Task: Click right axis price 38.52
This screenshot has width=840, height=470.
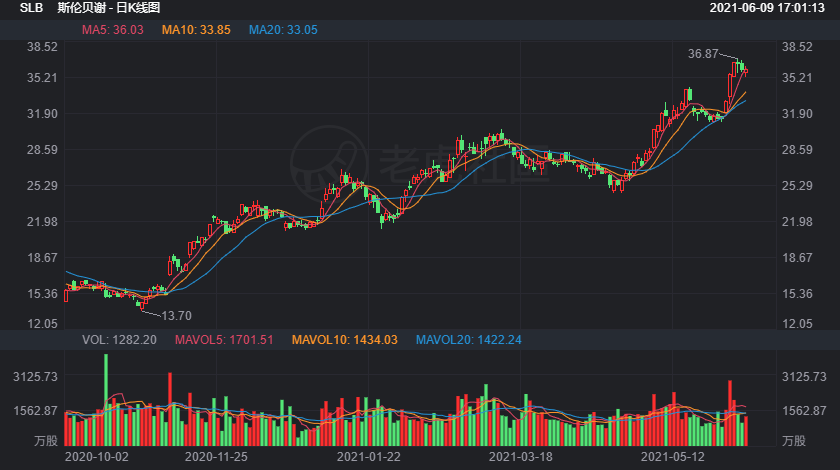Action: coord(797,47)
